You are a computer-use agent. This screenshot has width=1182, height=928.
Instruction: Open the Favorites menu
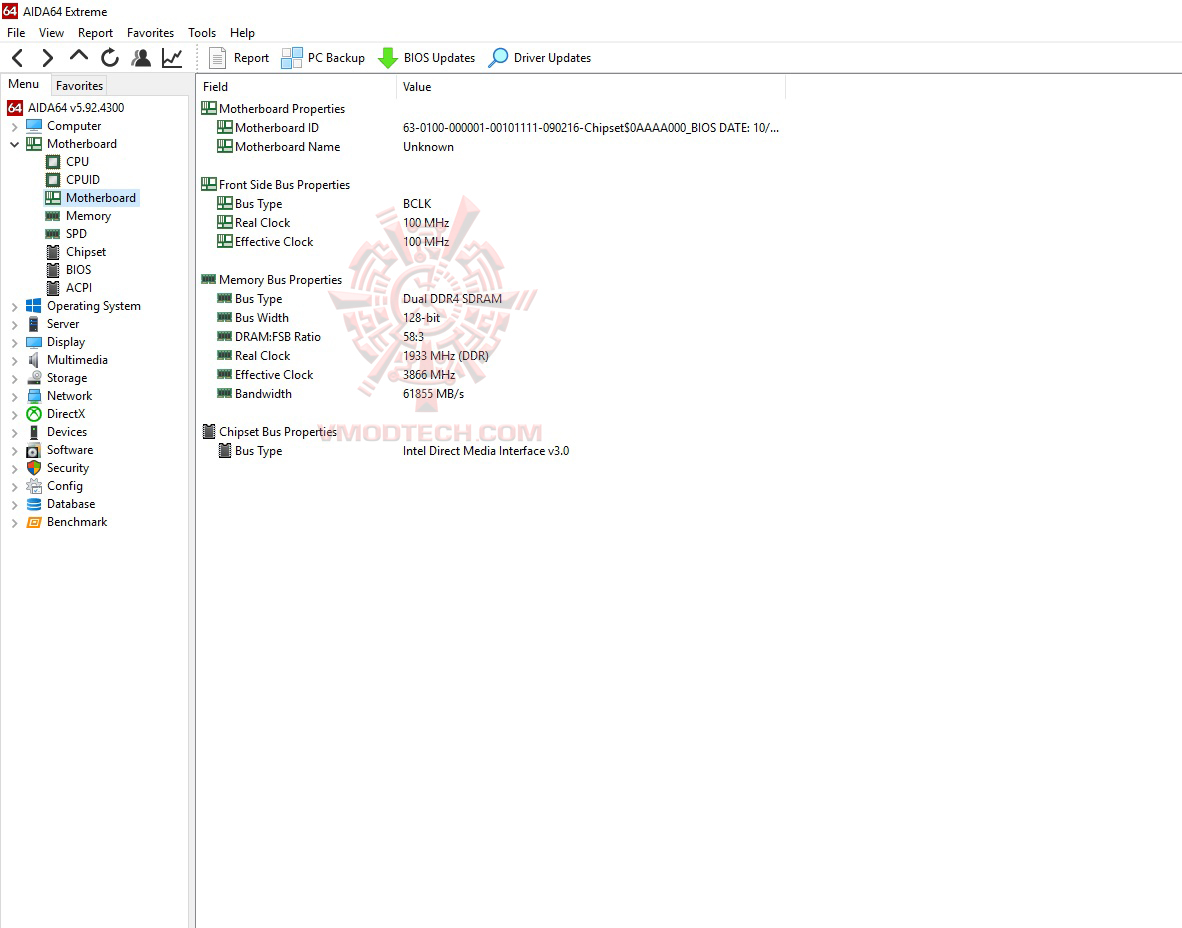(150, 32)
